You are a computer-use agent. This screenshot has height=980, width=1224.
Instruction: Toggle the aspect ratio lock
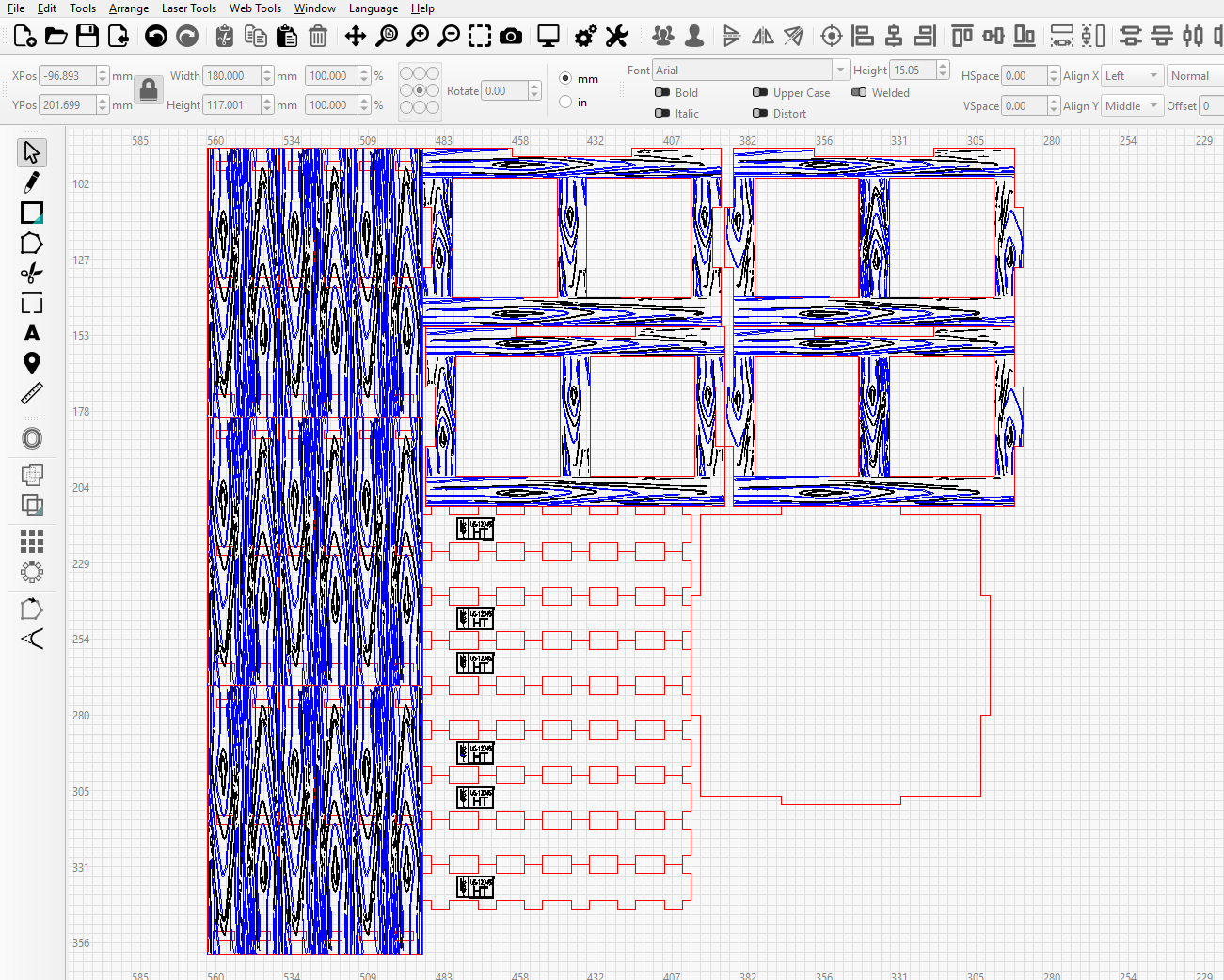149,90
